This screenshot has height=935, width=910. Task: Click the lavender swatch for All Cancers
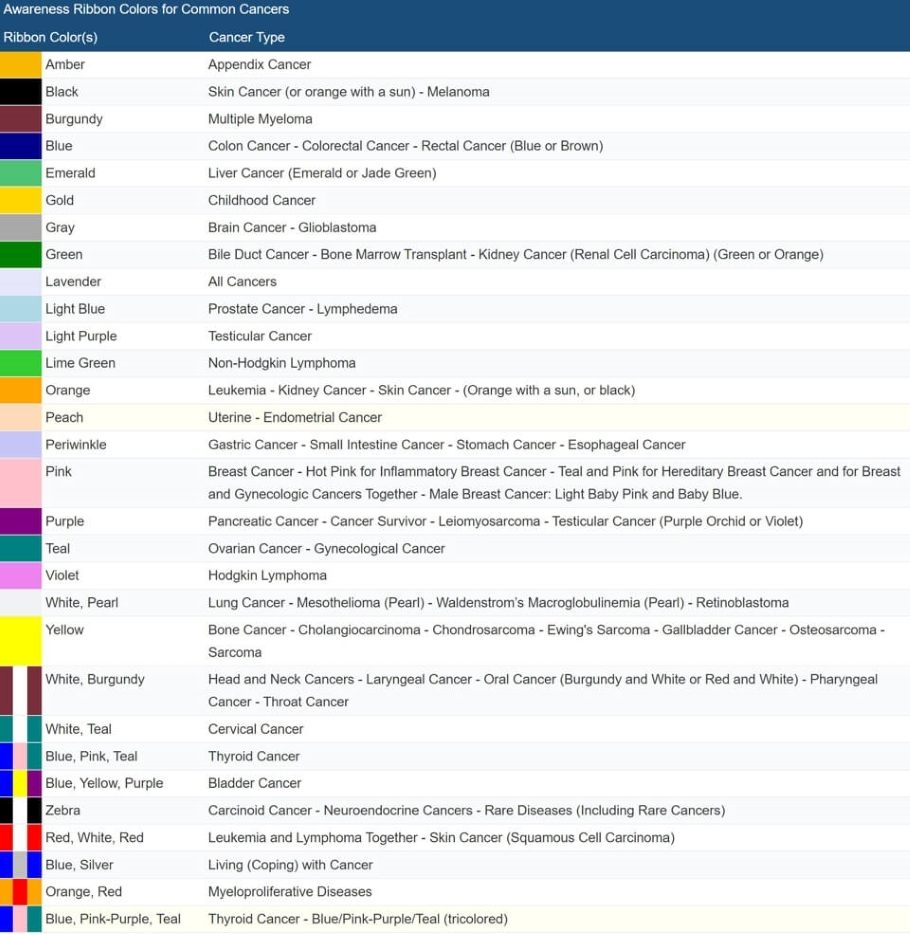tap(22, 281)
